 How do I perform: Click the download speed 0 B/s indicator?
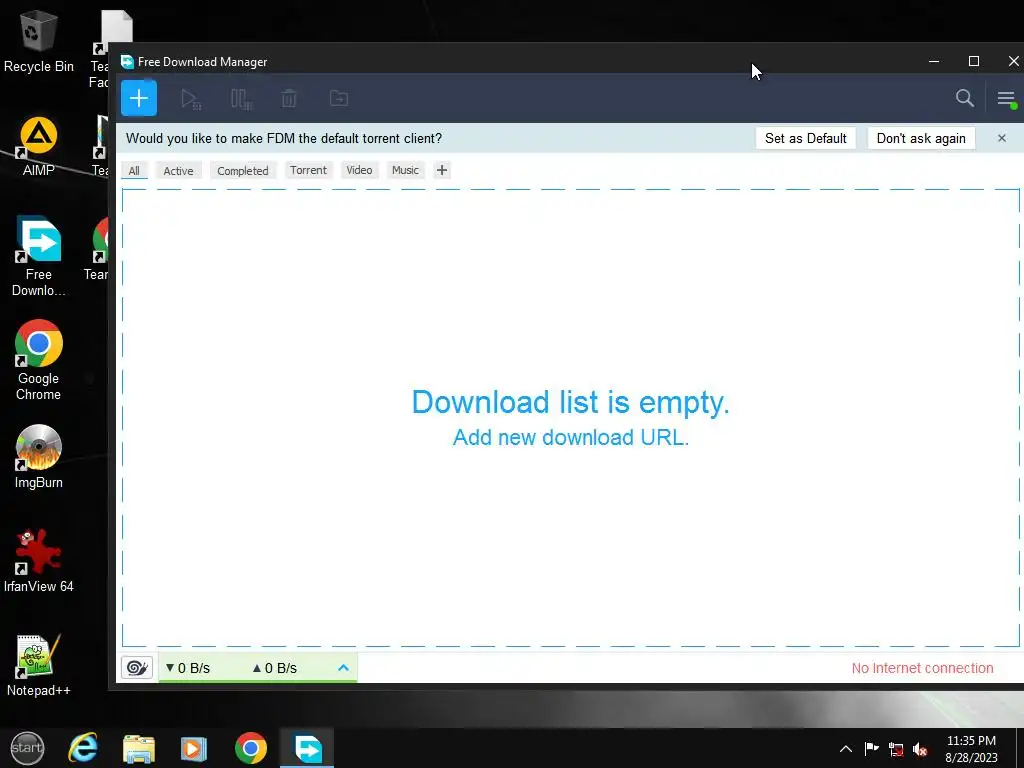[x=187, y=668]
